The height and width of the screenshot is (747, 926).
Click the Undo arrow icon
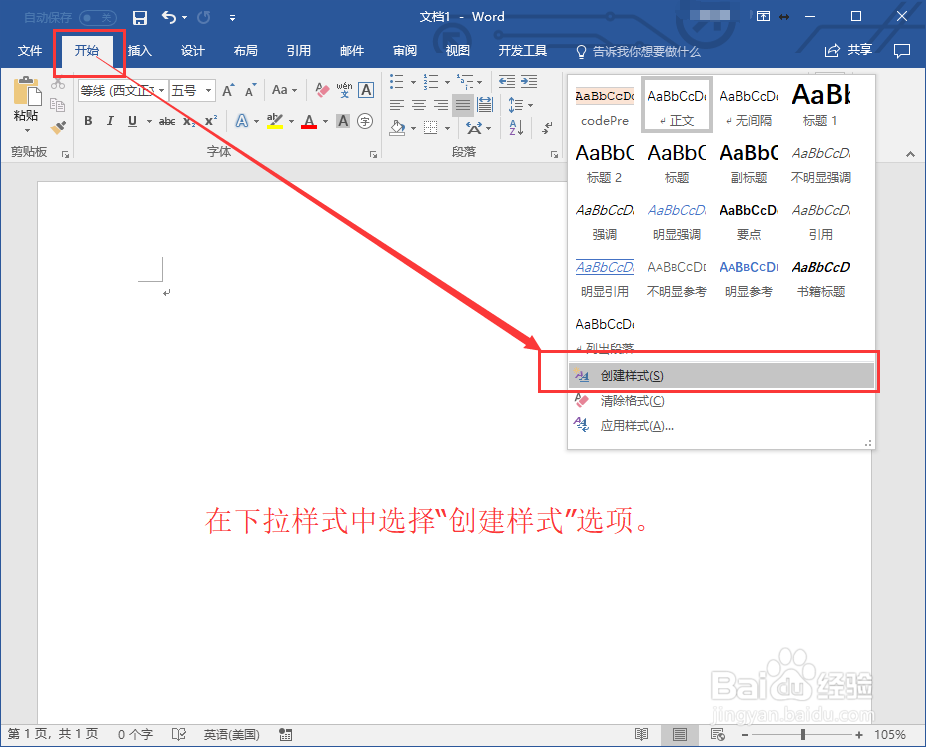pyautogui.click(x=169, y=18)
